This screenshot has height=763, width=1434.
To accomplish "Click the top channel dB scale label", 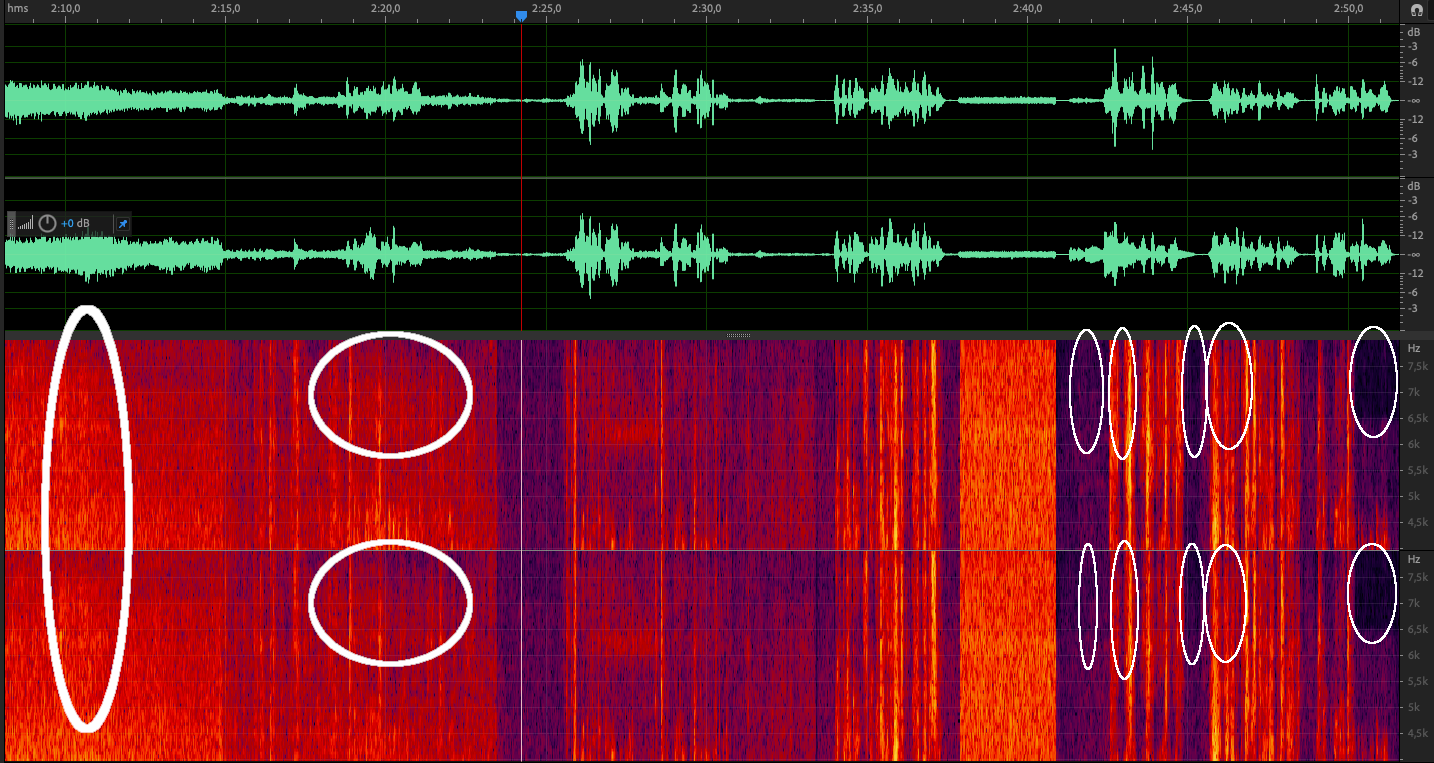I will pyautogui.click(x=1413, y=31).
